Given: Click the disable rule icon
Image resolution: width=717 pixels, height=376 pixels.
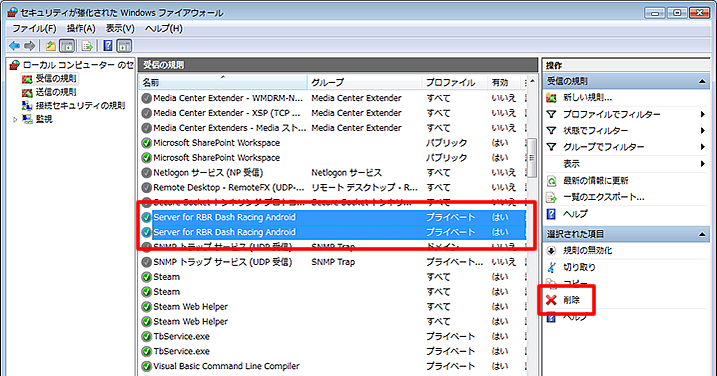Looking at the screenshot, I should click(551, 251).
